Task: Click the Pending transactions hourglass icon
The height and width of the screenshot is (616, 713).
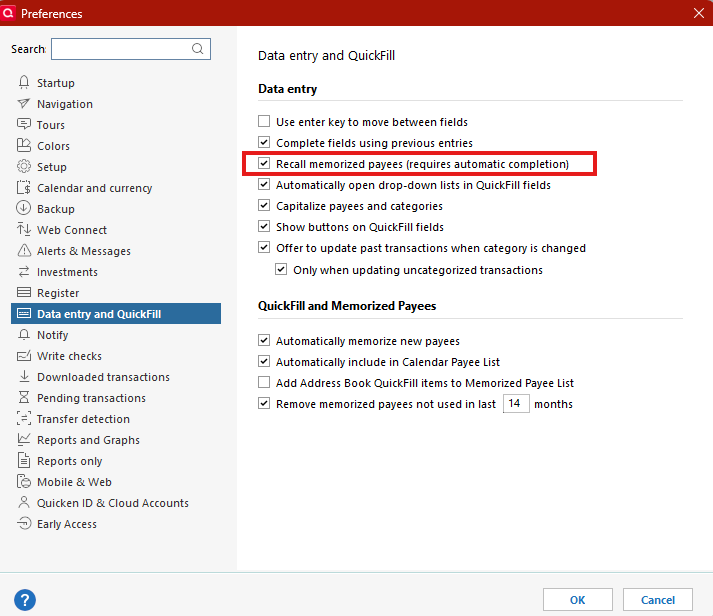Action: (x=24, y=397)
